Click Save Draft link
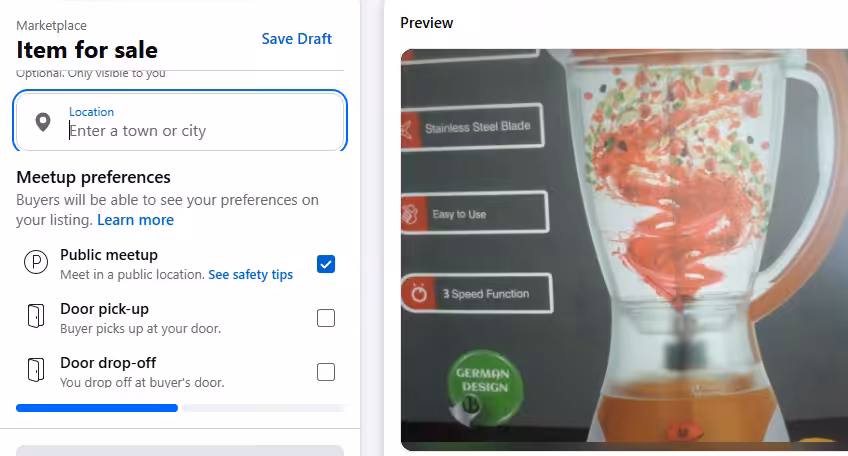Viewport: 848px width, 456px height. (x=296, y=39)
